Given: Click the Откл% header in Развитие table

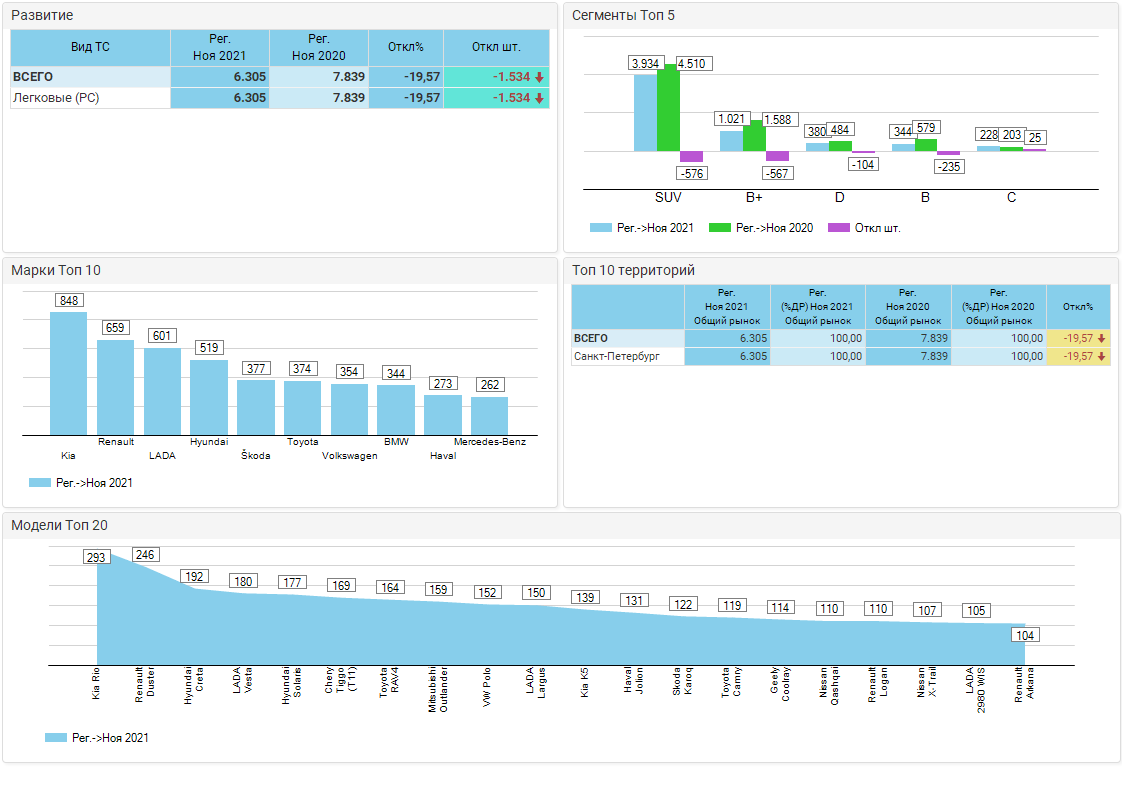Looking at the screenshot, I should click(x=406, y=47).
